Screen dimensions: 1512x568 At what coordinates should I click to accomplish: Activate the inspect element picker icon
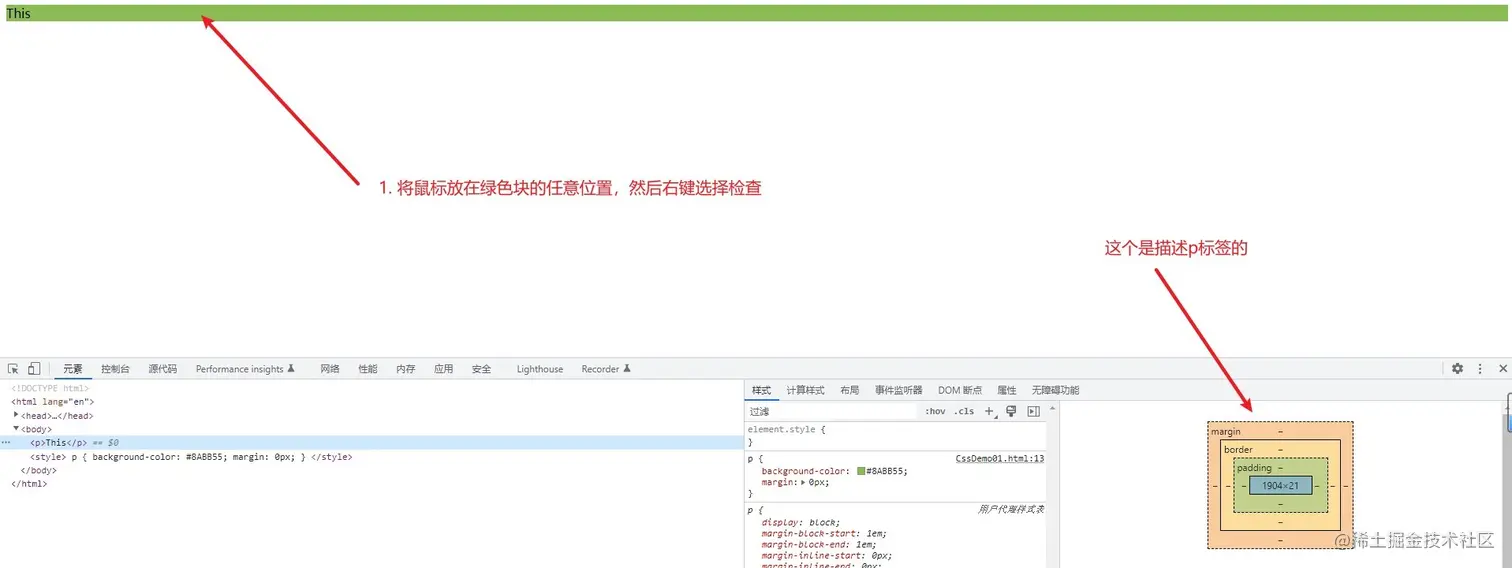(x=14, y=369)
